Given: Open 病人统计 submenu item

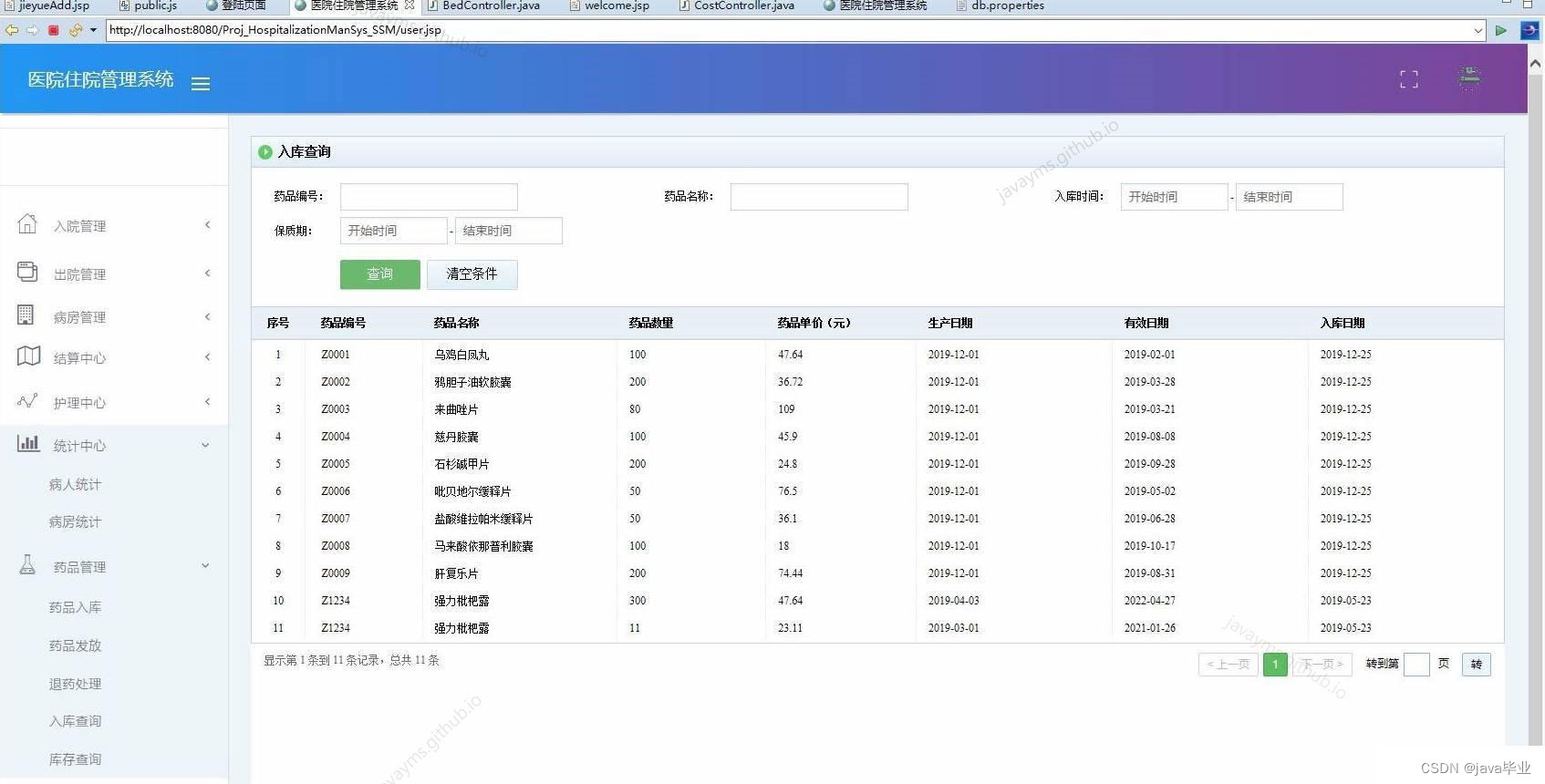Looking at the screenshot, I should click(75, 484).
